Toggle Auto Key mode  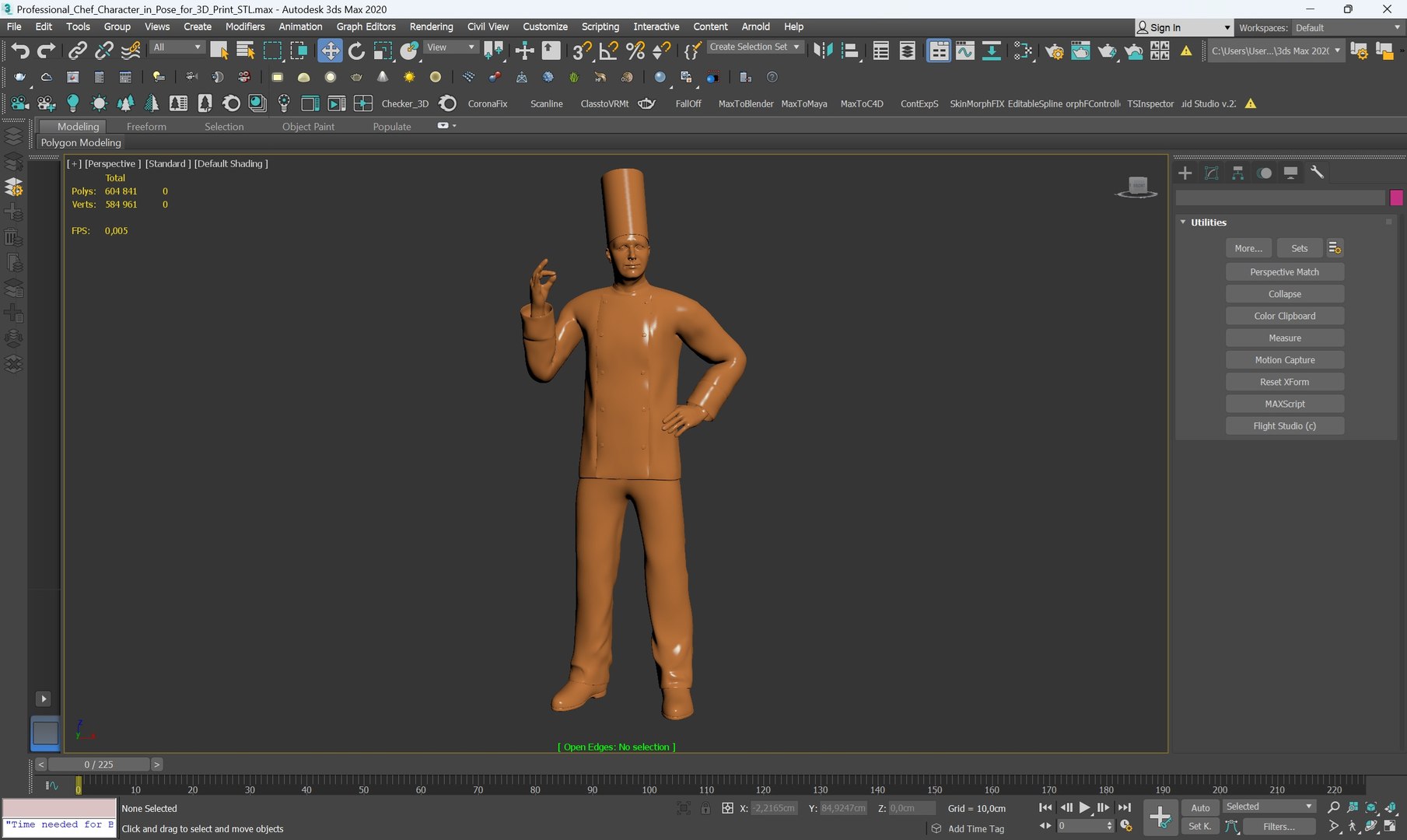[x=1200, y=807]
